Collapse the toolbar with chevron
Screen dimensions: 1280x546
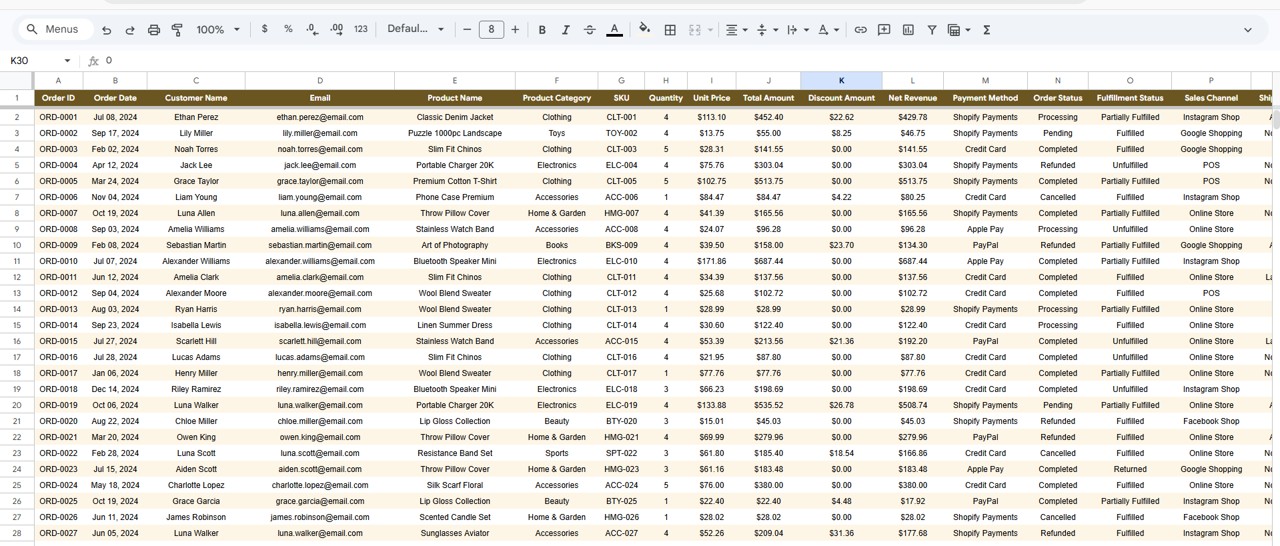click(x=1247, y=30)
